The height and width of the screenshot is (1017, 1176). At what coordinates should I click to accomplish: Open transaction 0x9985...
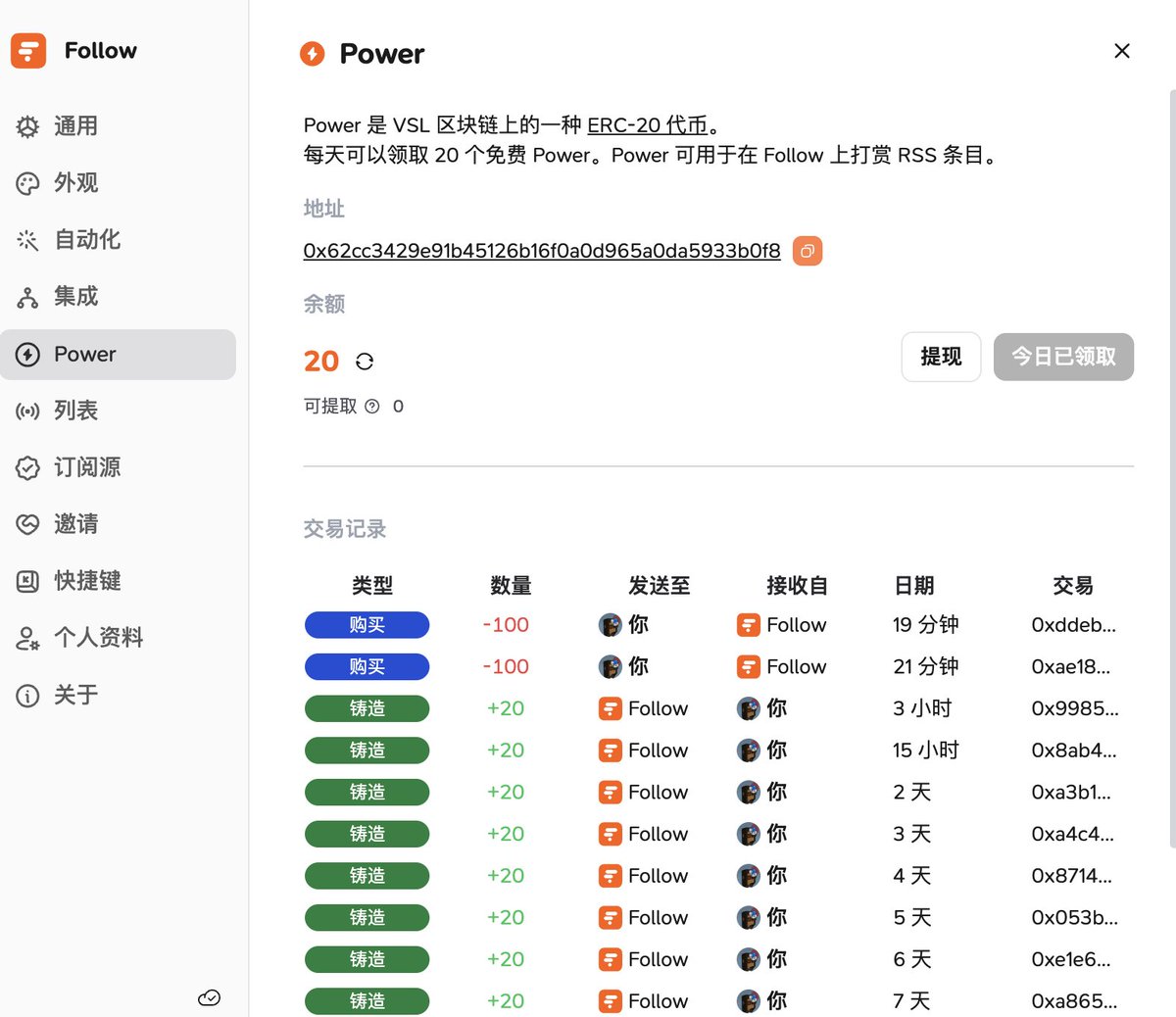click(1074, 708)
